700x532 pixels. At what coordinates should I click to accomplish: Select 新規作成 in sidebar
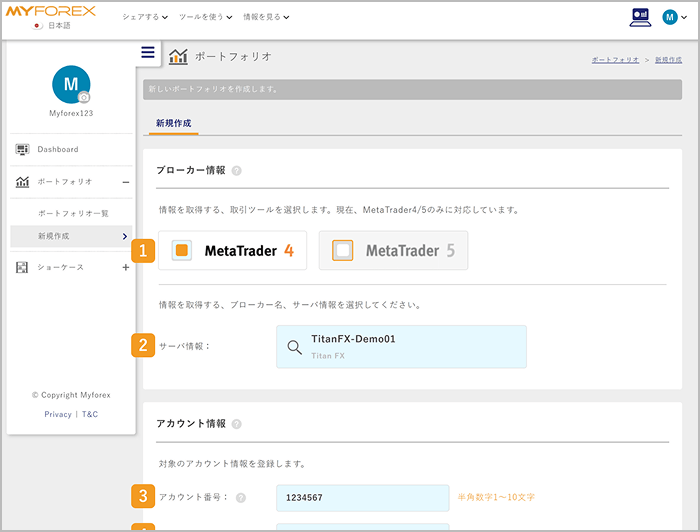point(71,236)
